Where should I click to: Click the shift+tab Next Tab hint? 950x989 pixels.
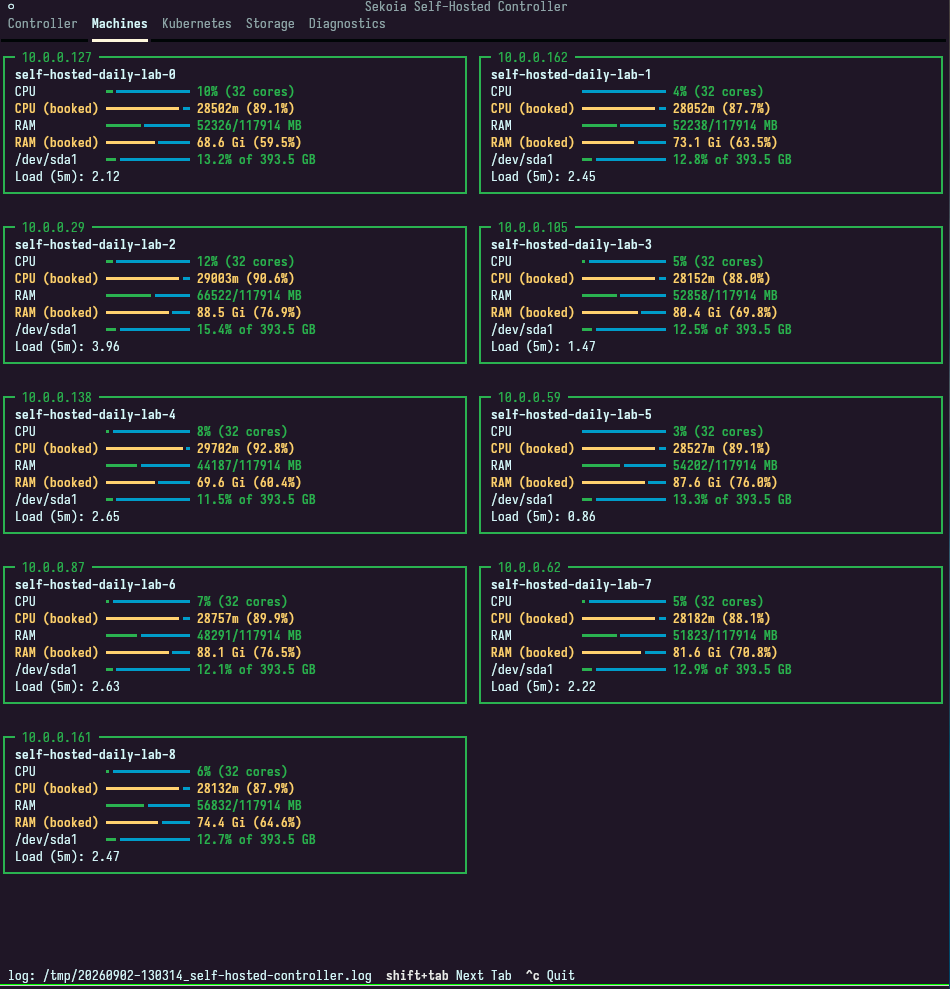click(449, 975)
